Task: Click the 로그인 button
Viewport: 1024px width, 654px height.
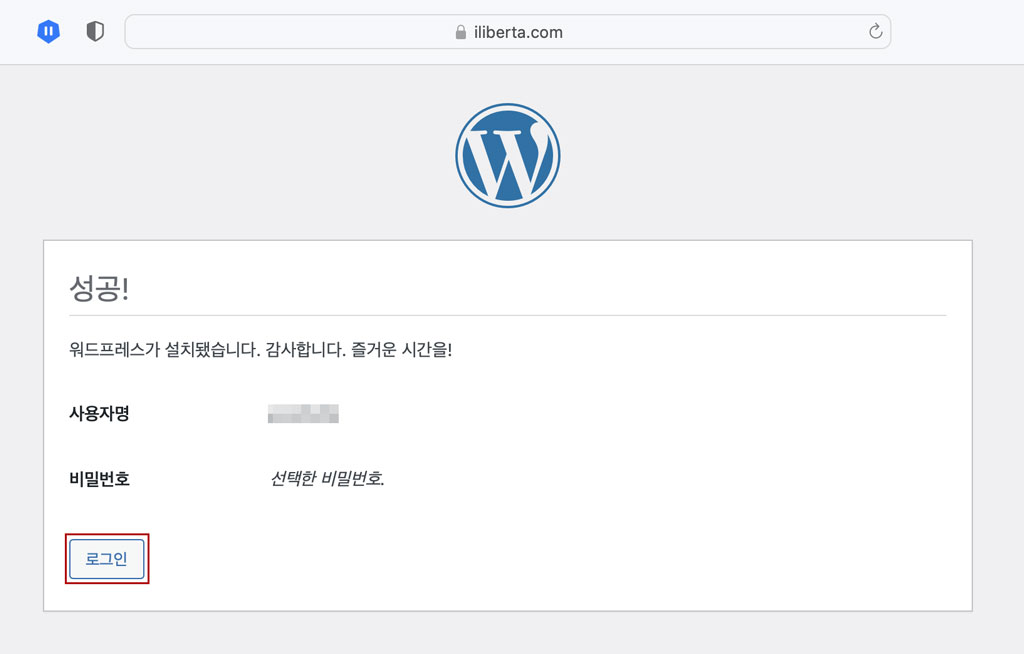Action: (107, 559)
